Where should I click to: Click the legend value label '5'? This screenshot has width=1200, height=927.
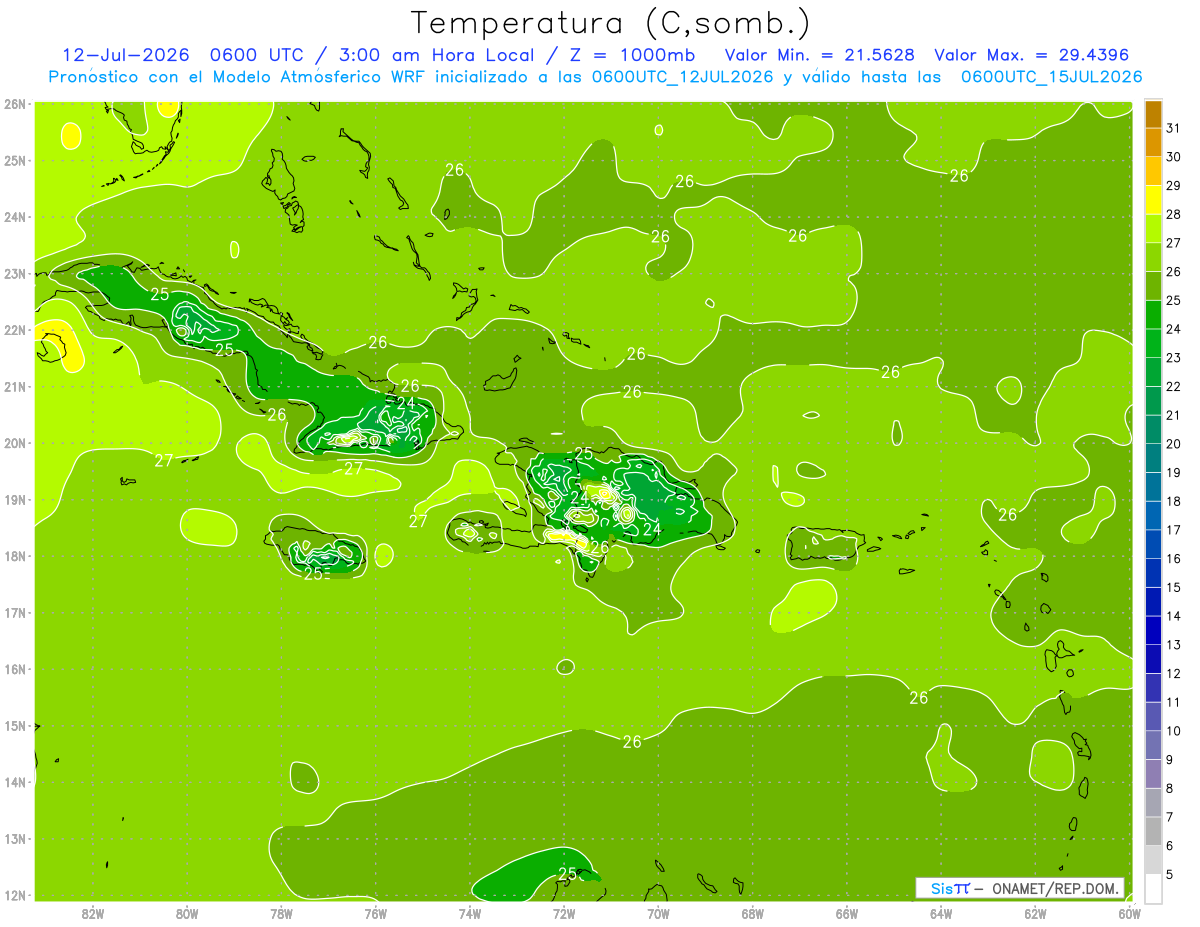point(1170,875)
